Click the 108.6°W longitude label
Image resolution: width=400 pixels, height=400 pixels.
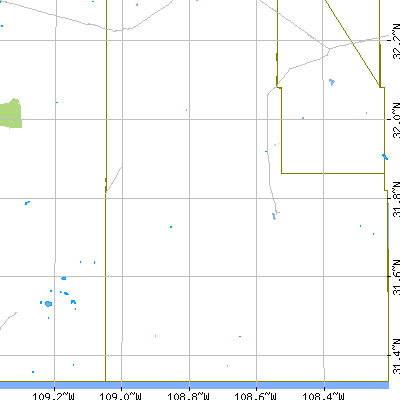pyautogui.click(x=256, y=396)
